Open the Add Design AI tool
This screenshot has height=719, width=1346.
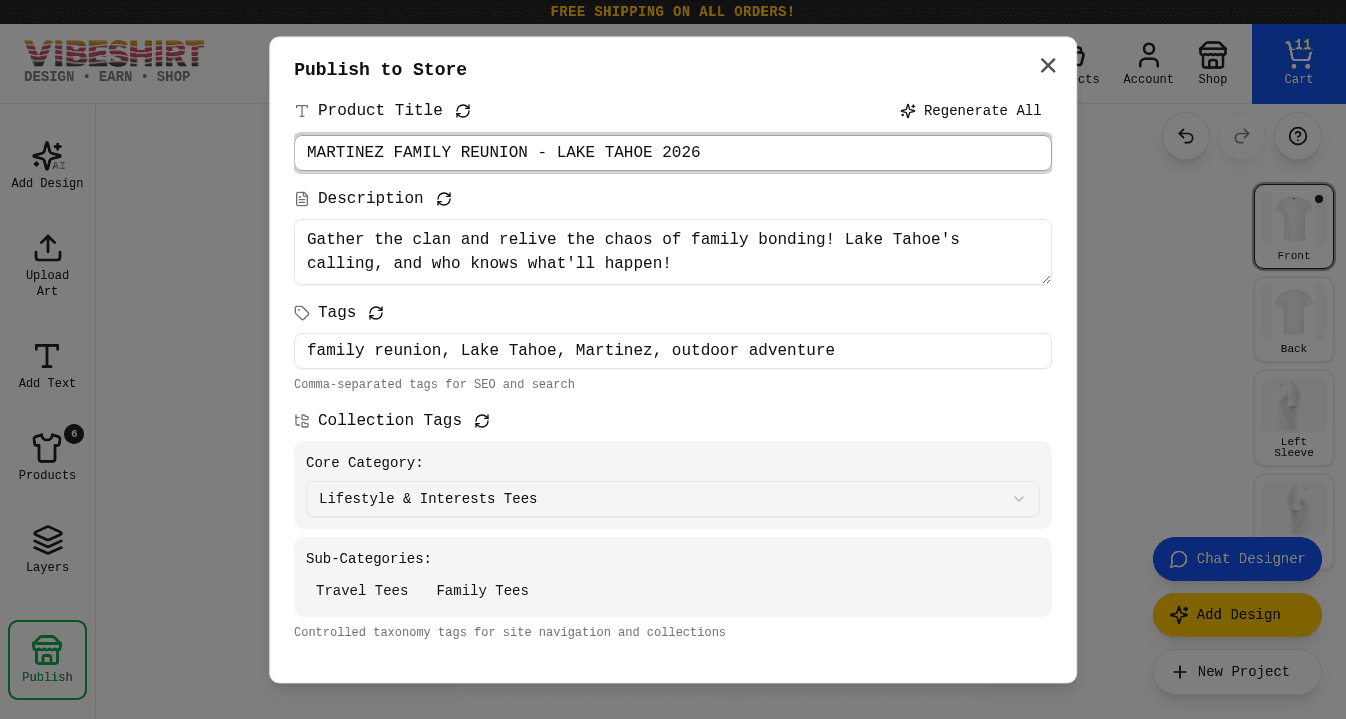click(x=47, y=165)
